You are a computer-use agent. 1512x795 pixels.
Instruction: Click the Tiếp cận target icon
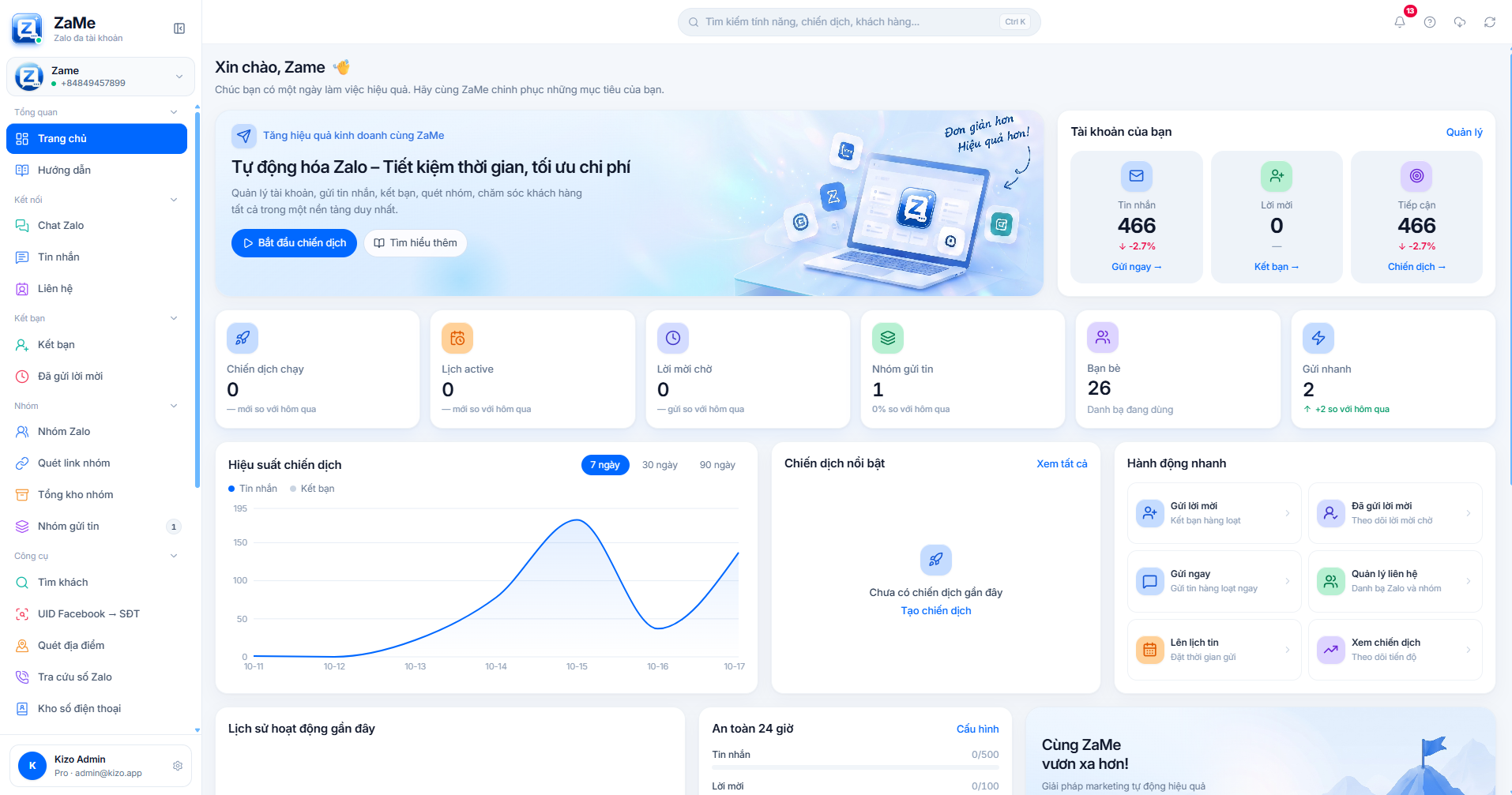[1416, 176]
